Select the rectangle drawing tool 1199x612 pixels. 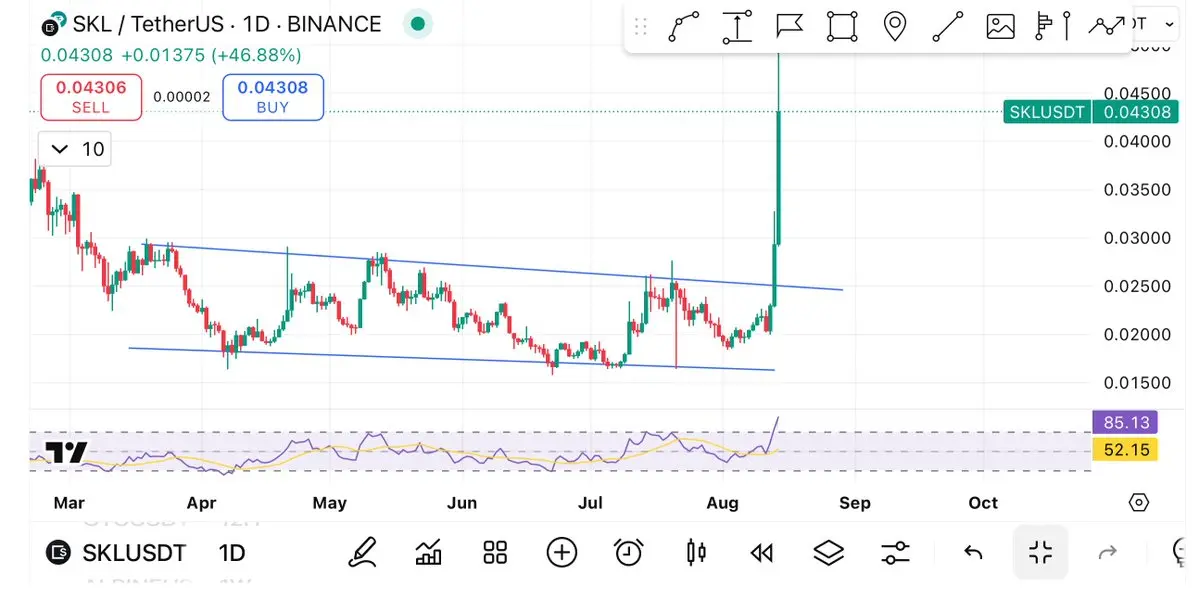[842, 27]
